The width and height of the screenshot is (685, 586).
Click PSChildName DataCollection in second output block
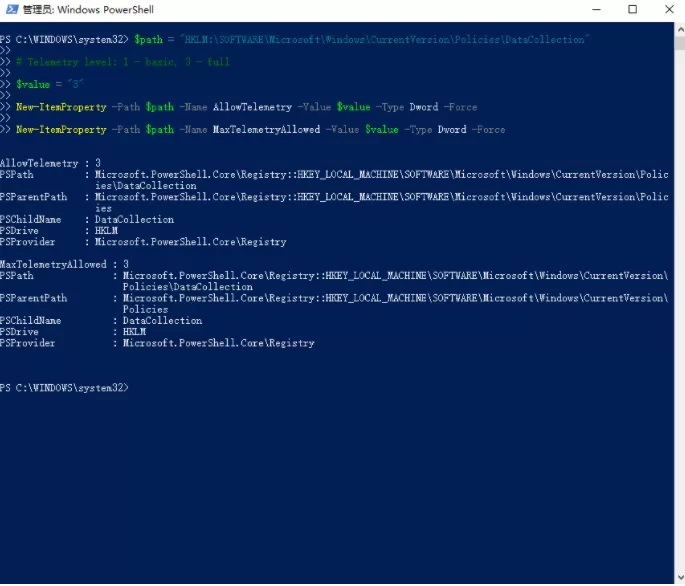click(x=101, y=321)
